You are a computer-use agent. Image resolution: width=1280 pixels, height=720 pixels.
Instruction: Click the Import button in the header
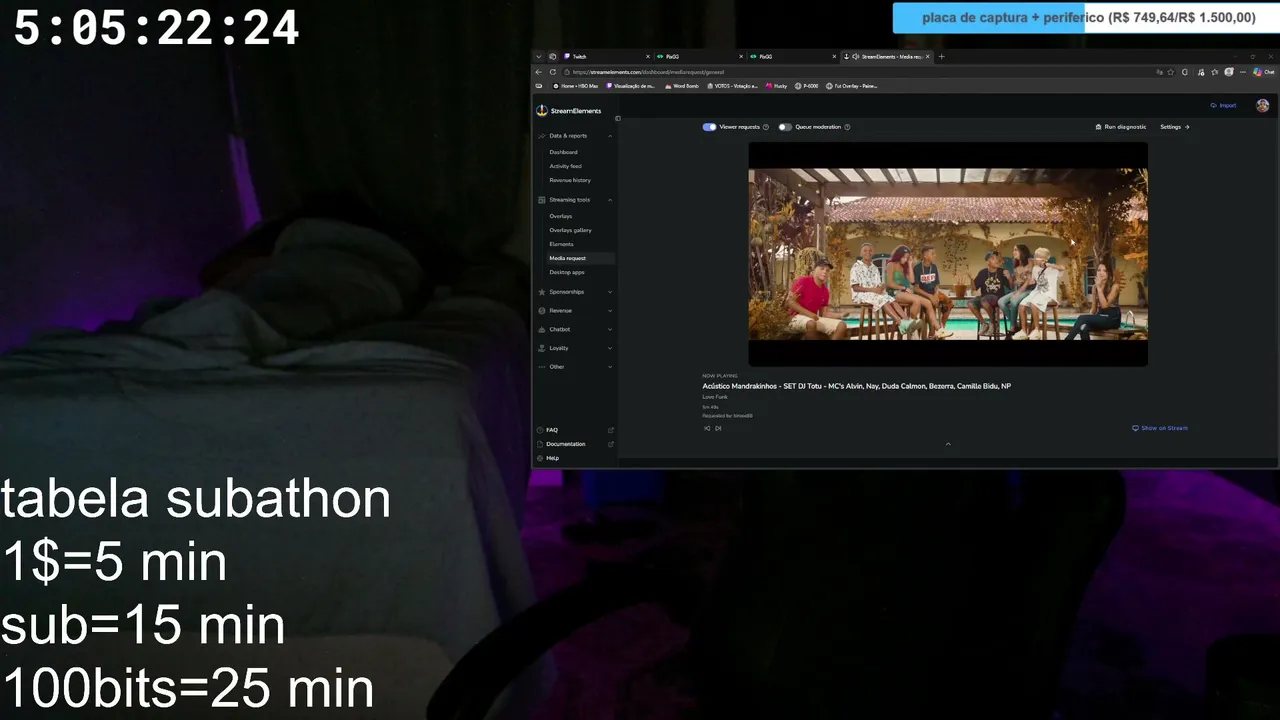[1223, 105]
